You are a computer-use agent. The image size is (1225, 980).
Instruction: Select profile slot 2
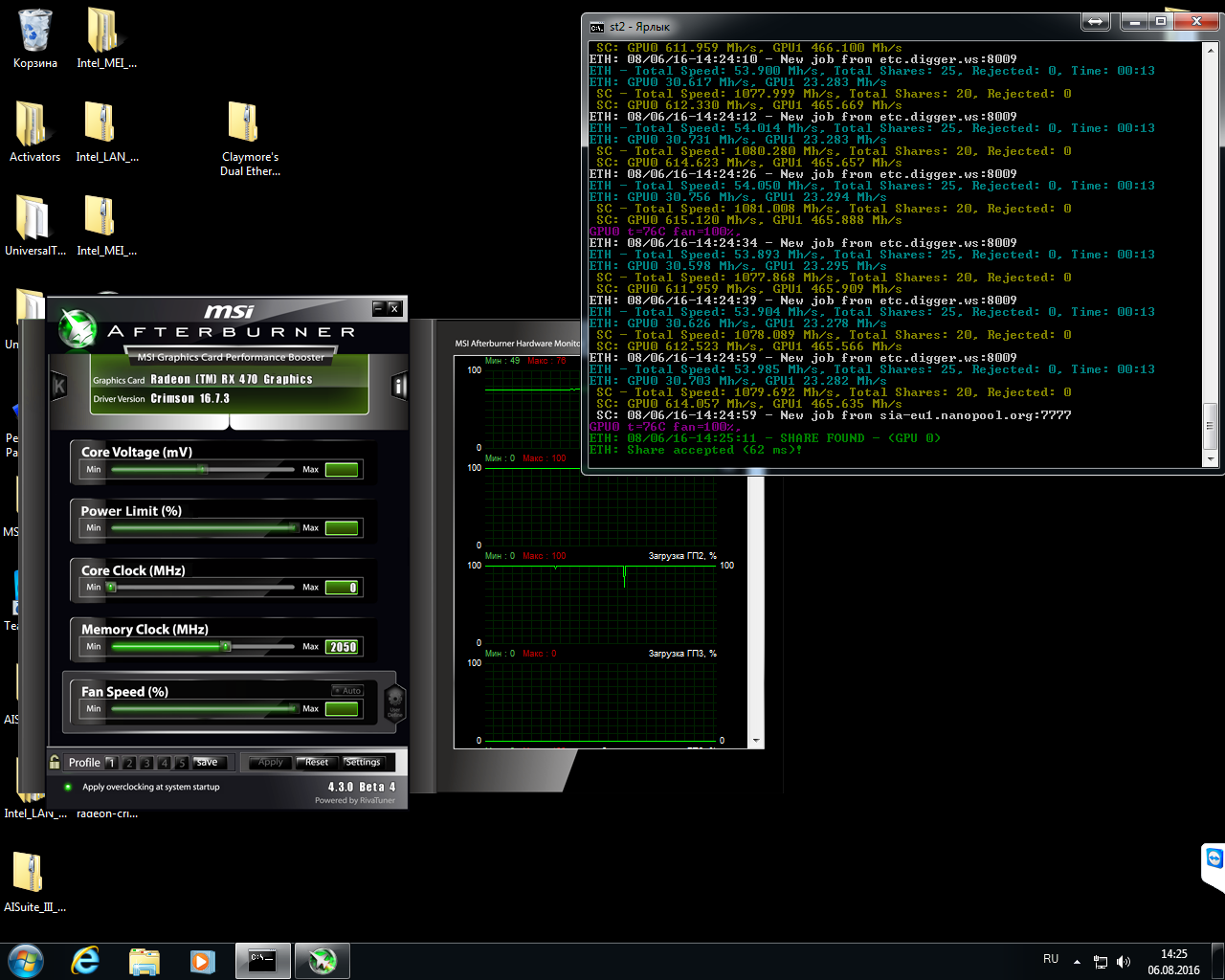point(129,763)
